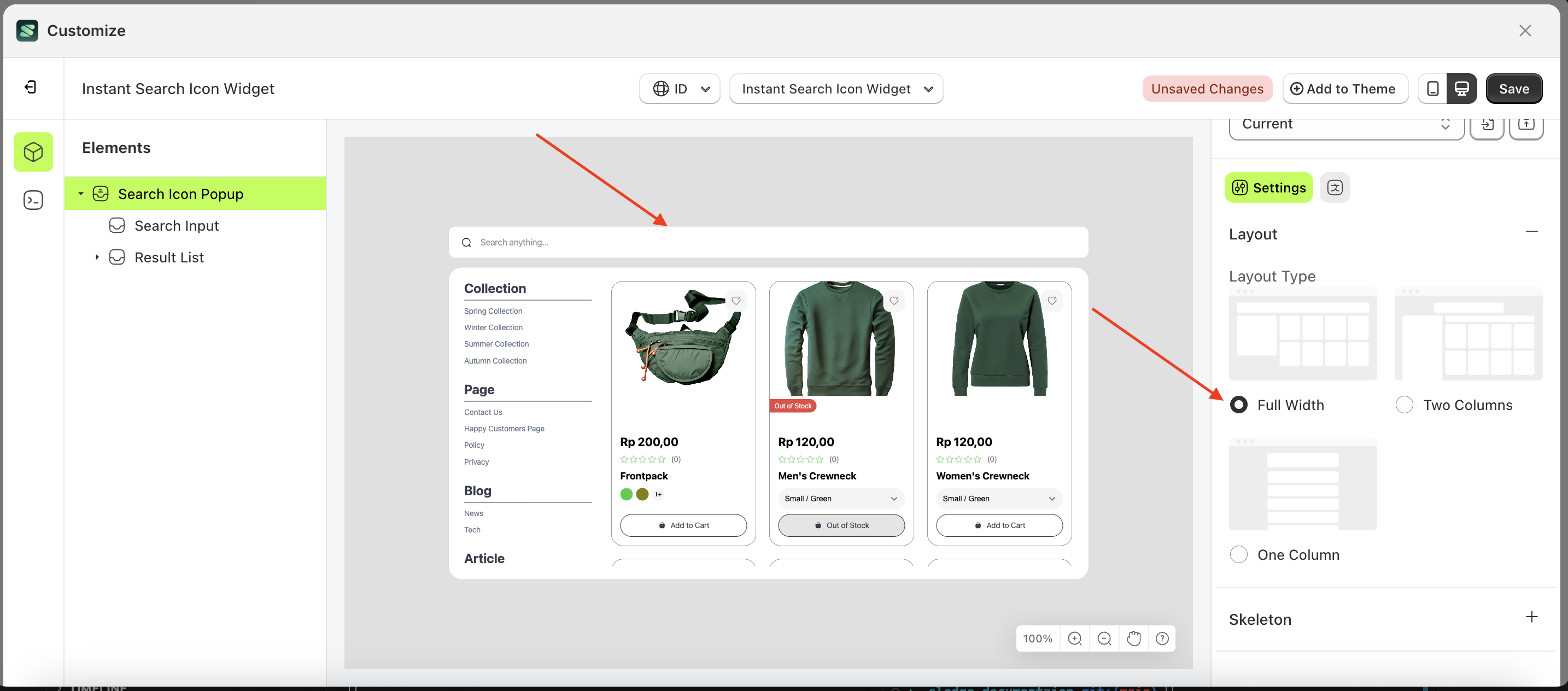Switch to mobile preview device icon
The image size is (1568, 691).
(1432, 89)
